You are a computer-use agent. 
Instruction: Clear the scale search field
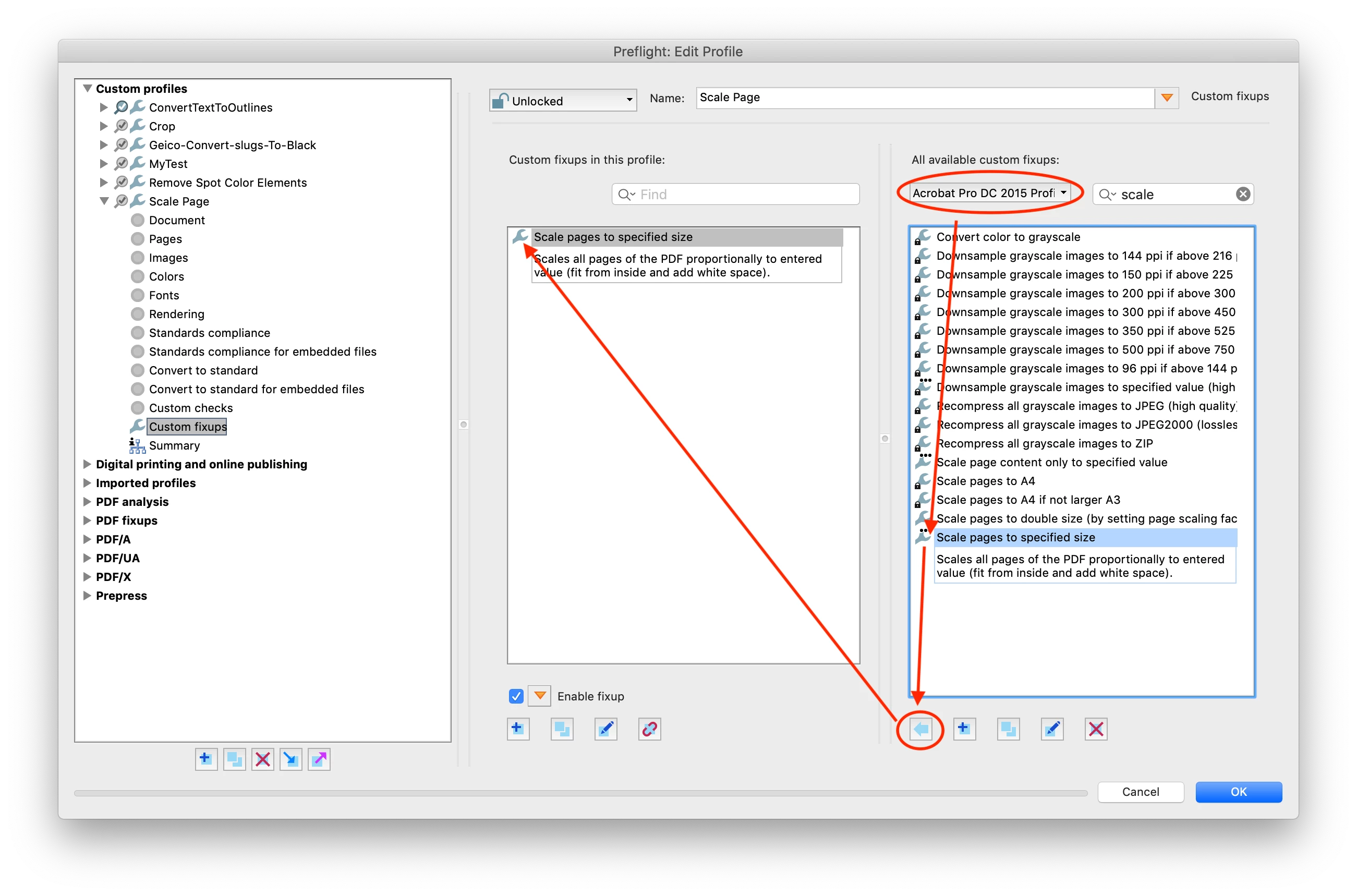(x=1243, y=195)
